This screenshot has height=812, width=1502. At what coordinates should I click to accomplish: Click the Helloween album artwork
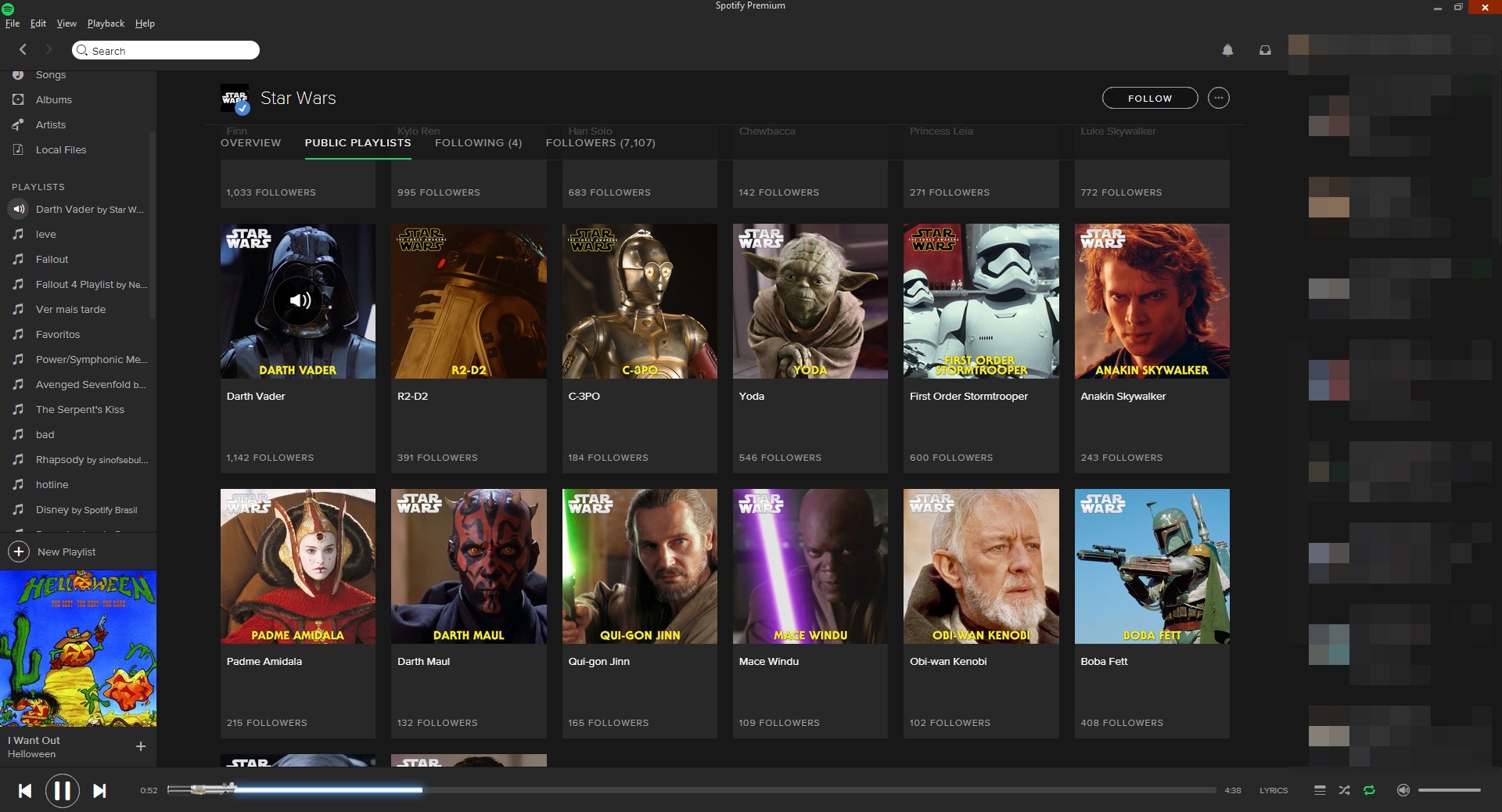click(x=78, y=649)
